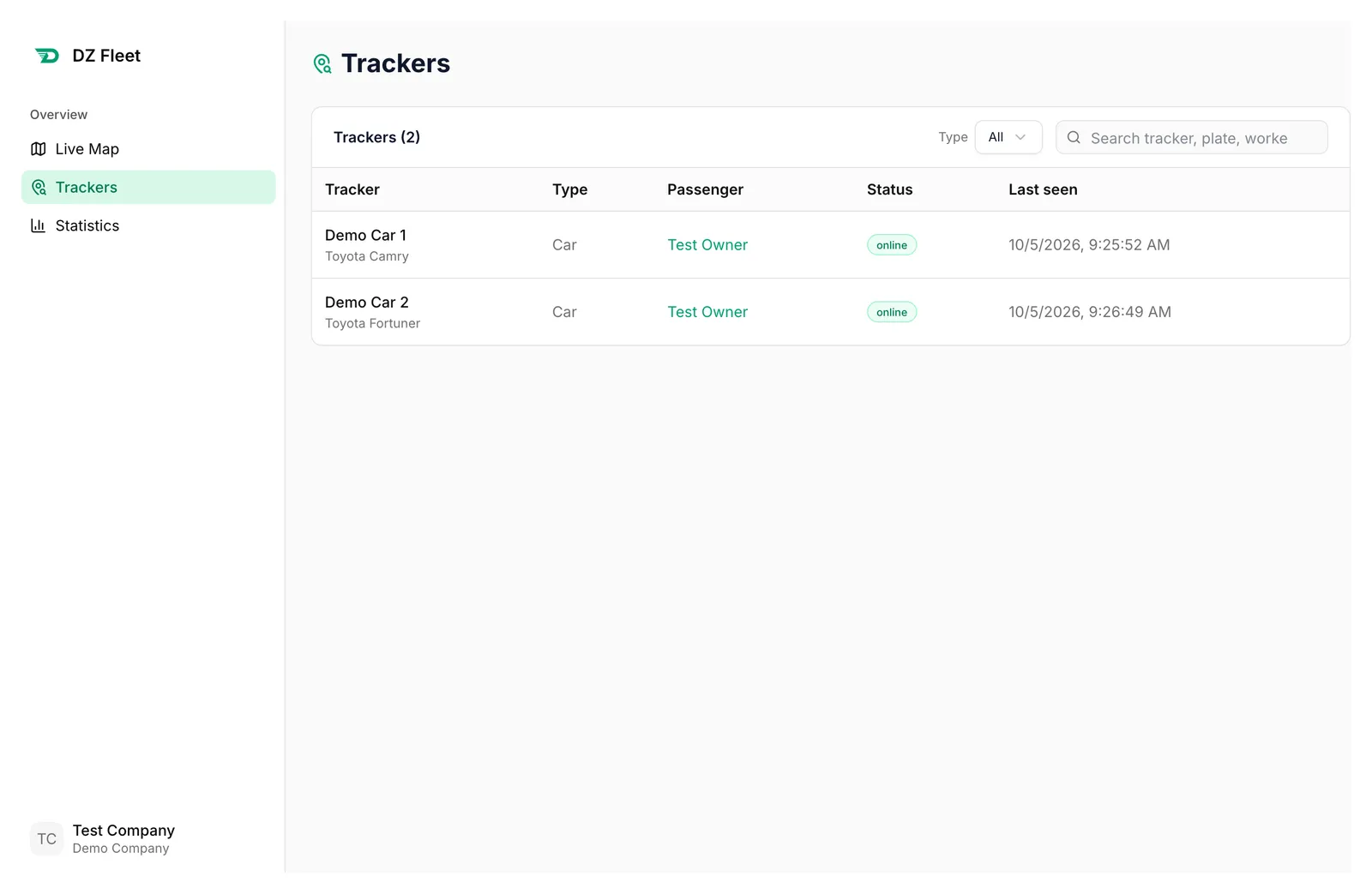
Task: Click the Toyota Camry subtitle
Action: coord(367,256)
